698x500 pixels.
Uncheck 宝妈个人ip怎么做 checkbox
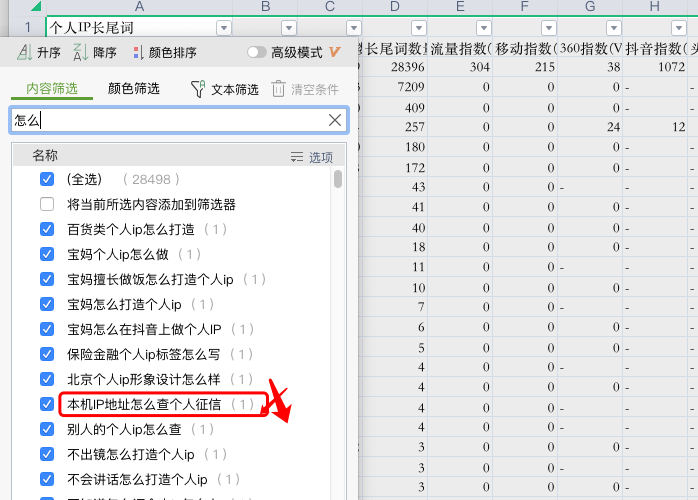point(46,254)
